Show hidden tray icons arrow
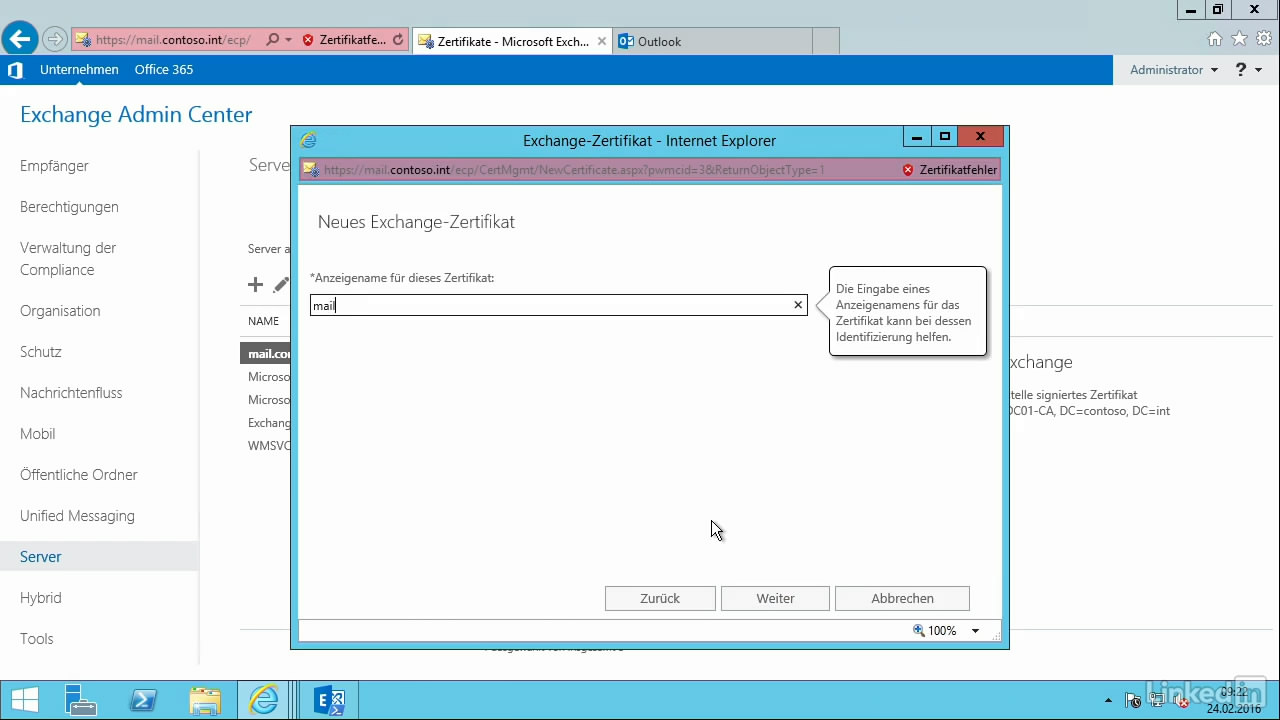 [1107, 700]
